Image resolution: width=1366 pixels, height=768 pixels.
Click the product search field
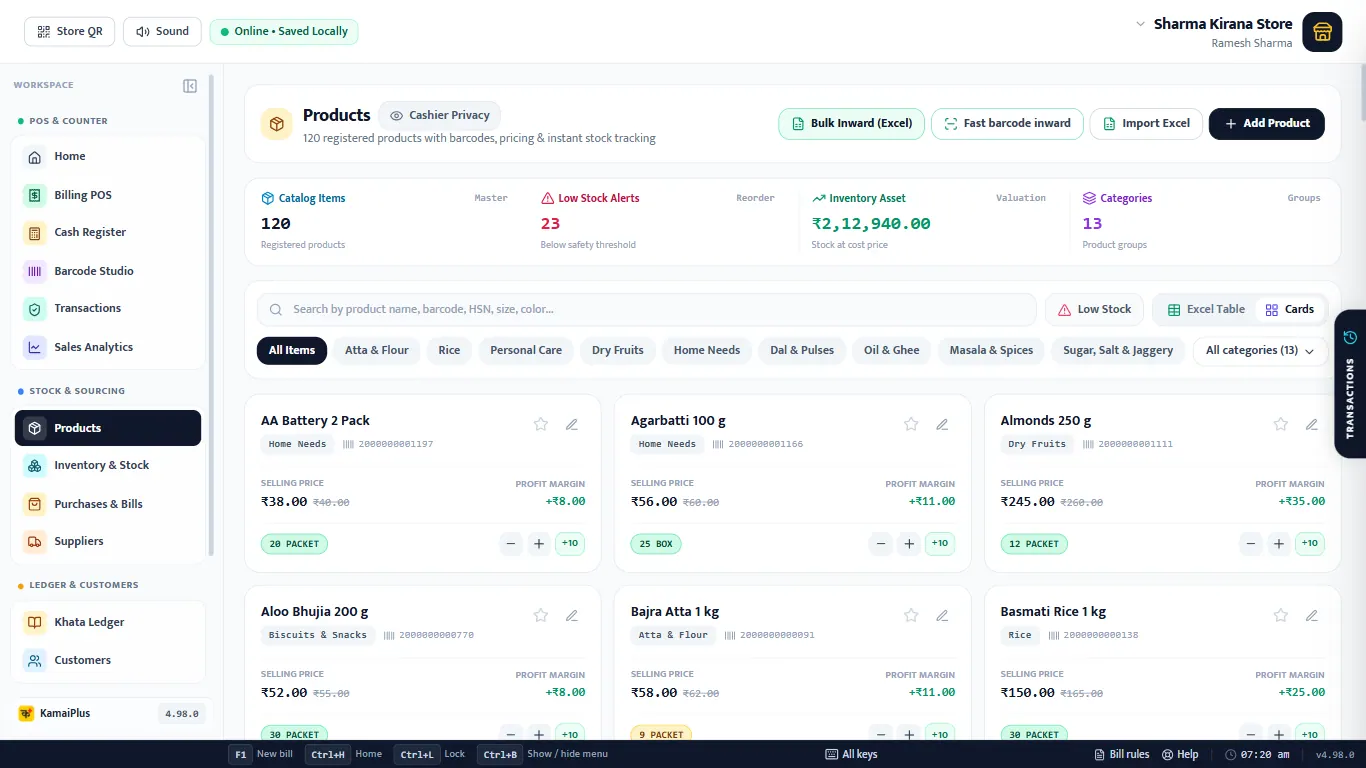point(647,309)
